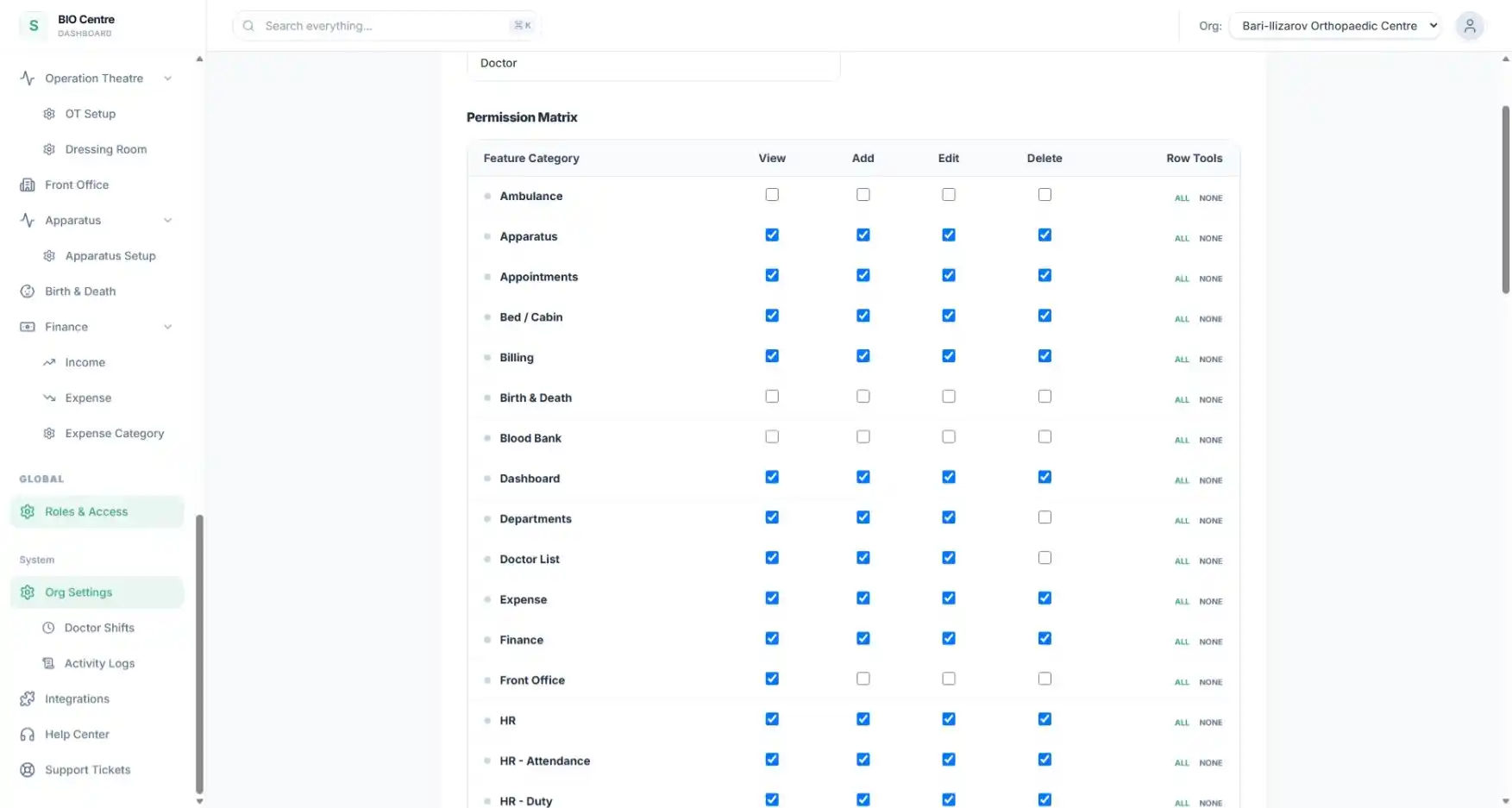Click NONE for the HR row

coord(1210,723)
